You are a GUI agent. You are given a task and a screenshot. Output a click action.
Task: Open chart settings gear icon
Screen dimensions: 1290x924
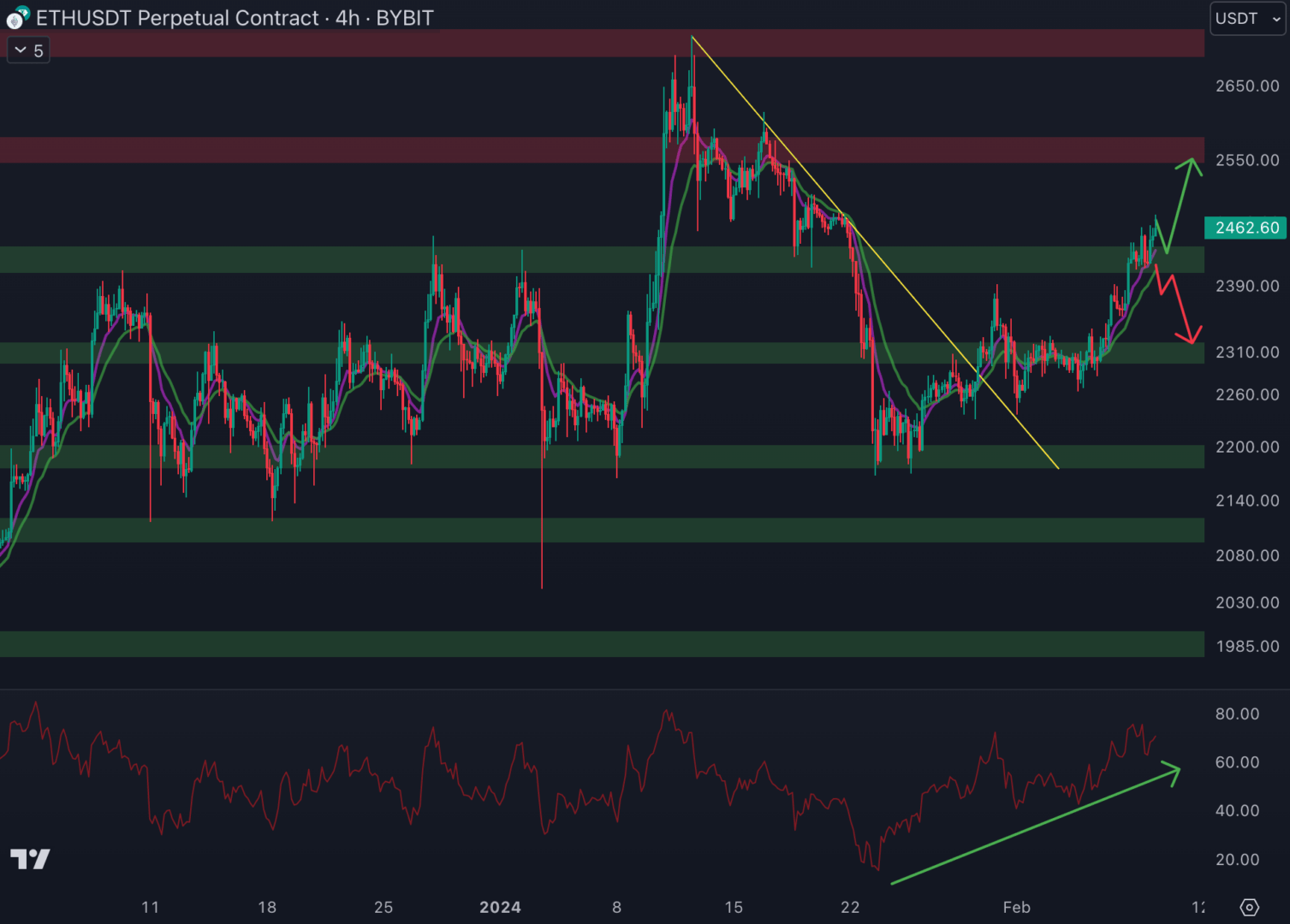click(x=1249, y=907)
